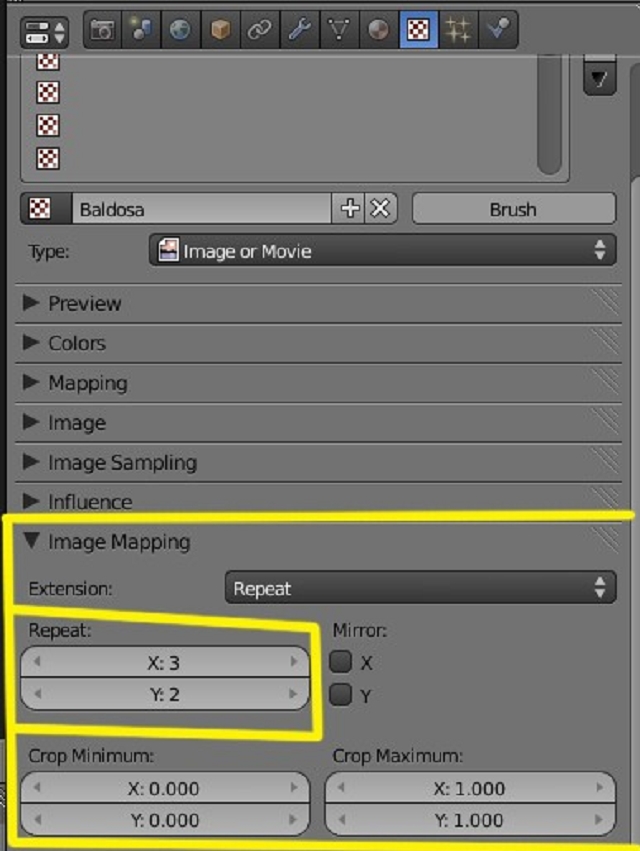Open Material properties sphere icon
Image resolution: width=640 pixels, height=851 pixels.
coord(379,30)
